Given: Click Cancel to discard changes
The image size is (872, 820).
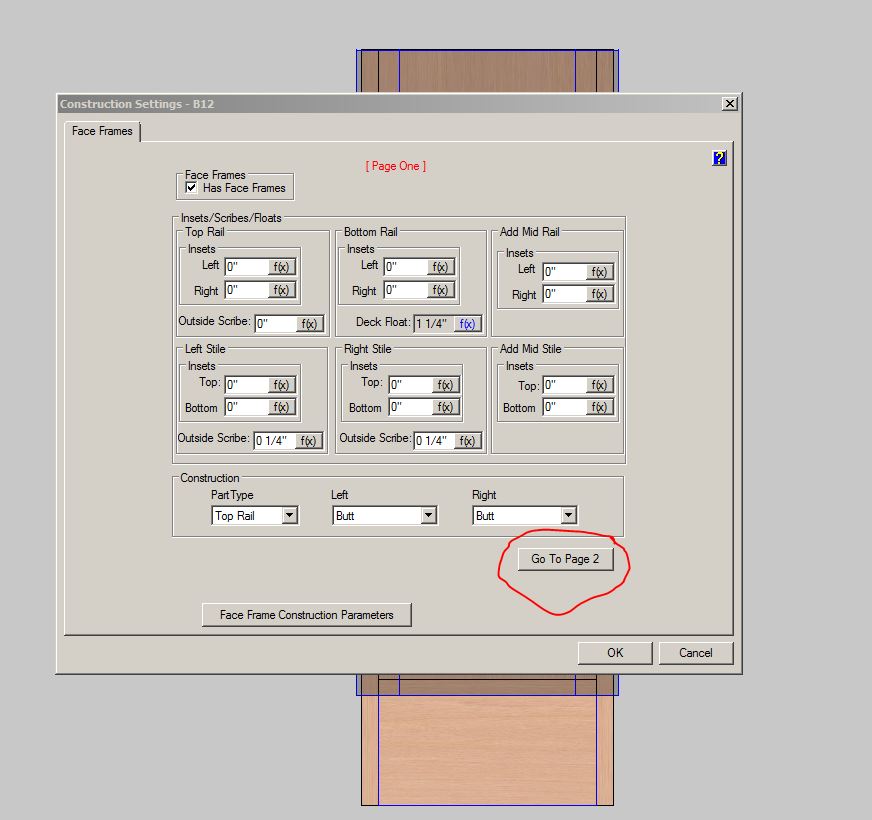Looking at the screenshot, I should [x=695, y=653].
